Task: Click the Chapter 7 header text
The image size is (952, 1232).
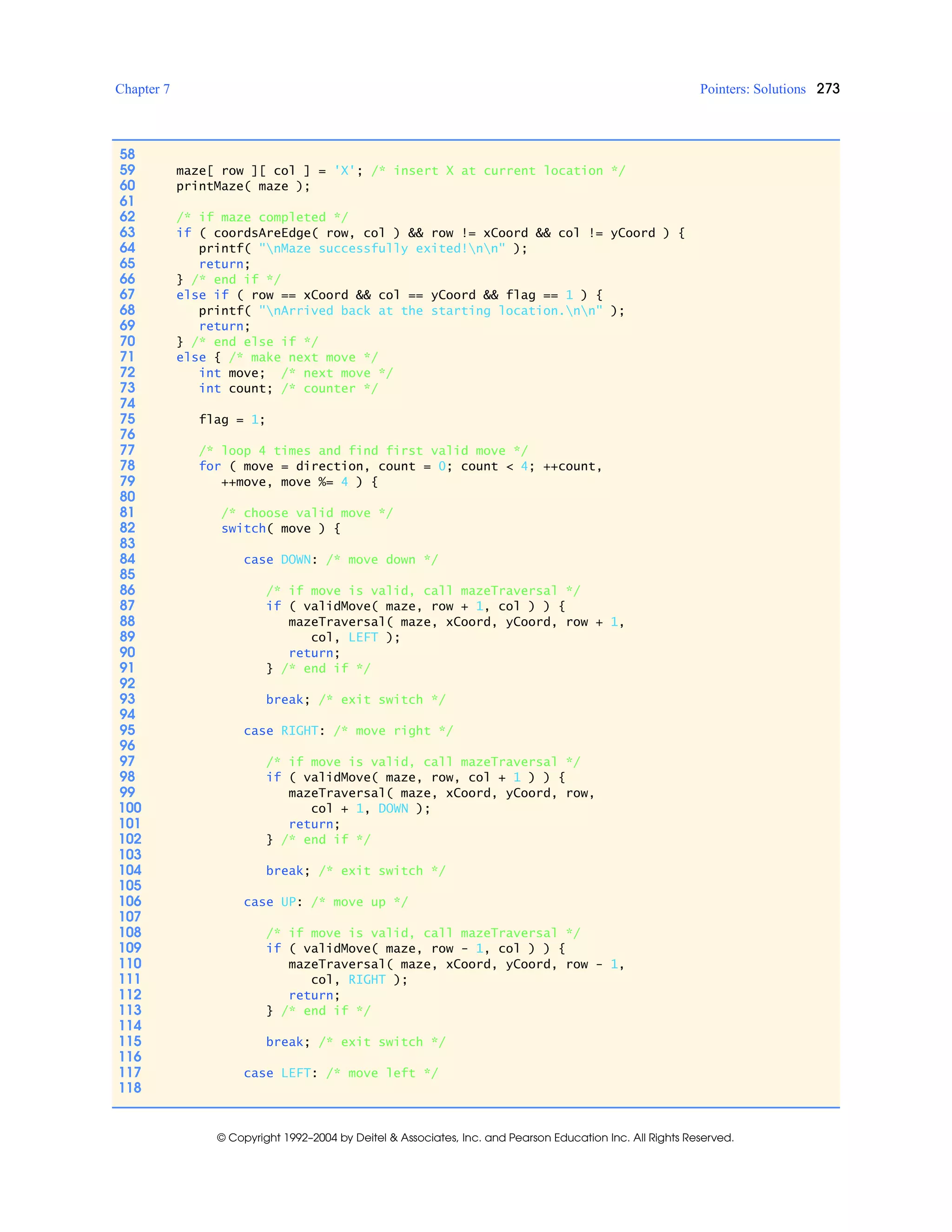Action: (142, 89)
